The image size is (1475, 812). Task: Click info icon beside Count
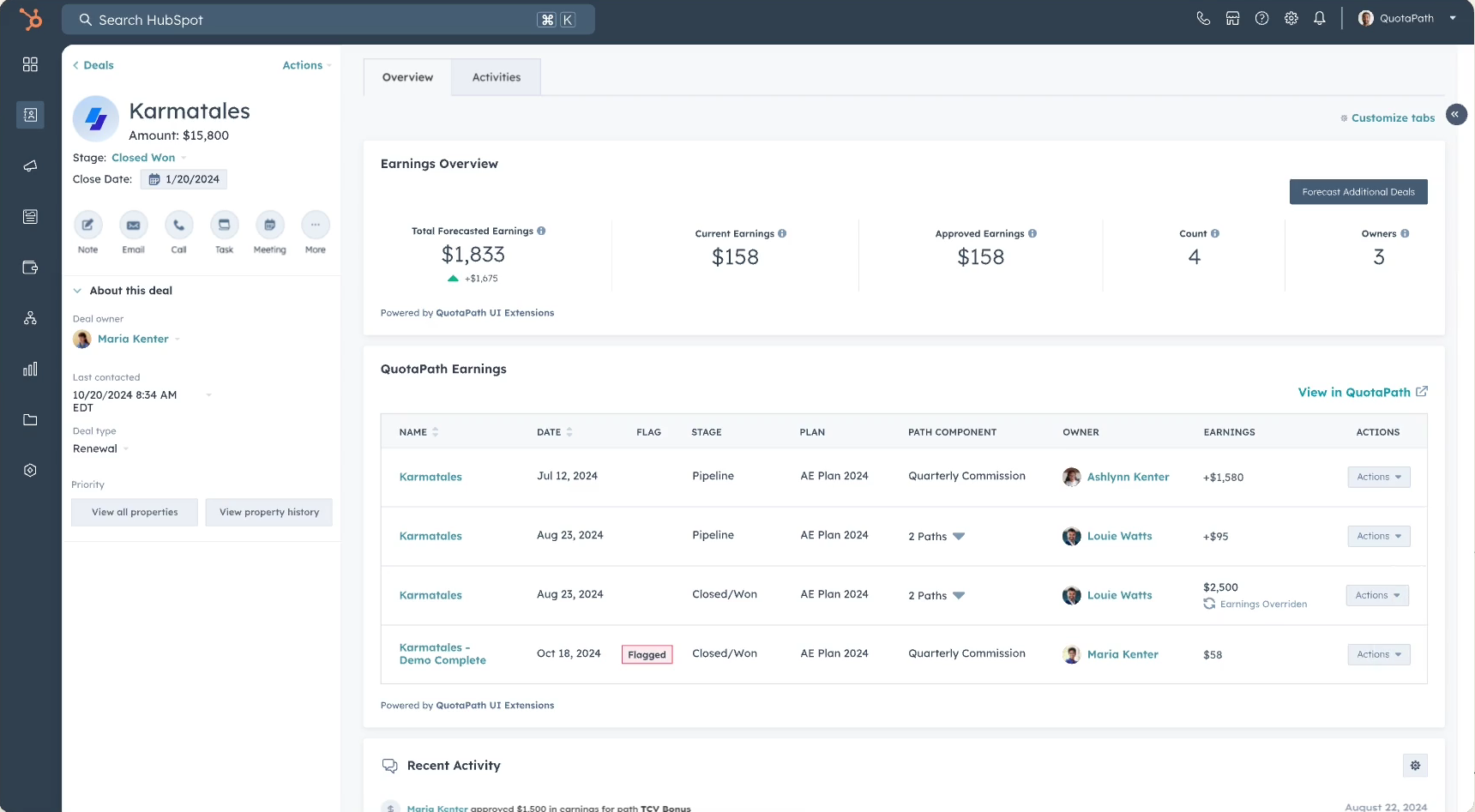pos(1215,233)
